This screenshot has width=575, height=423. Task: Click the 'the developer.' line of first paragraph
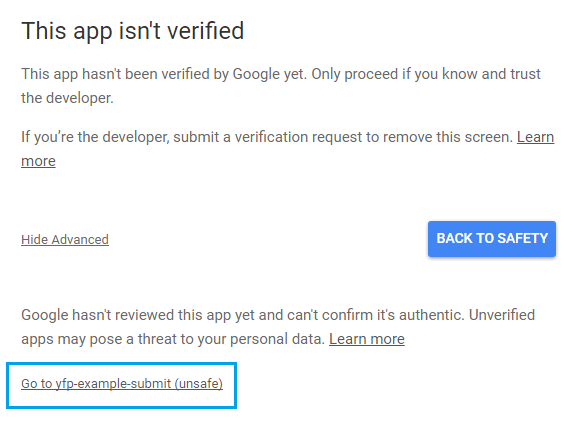pyautogui.click(x=67, y=98)
